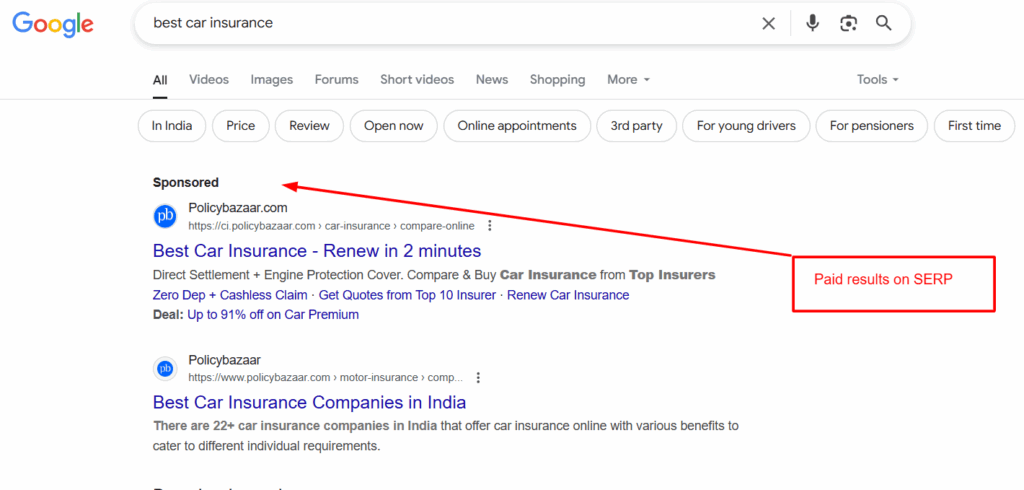
Task: Apply the In India filter chip
Action: pos(172,126)
